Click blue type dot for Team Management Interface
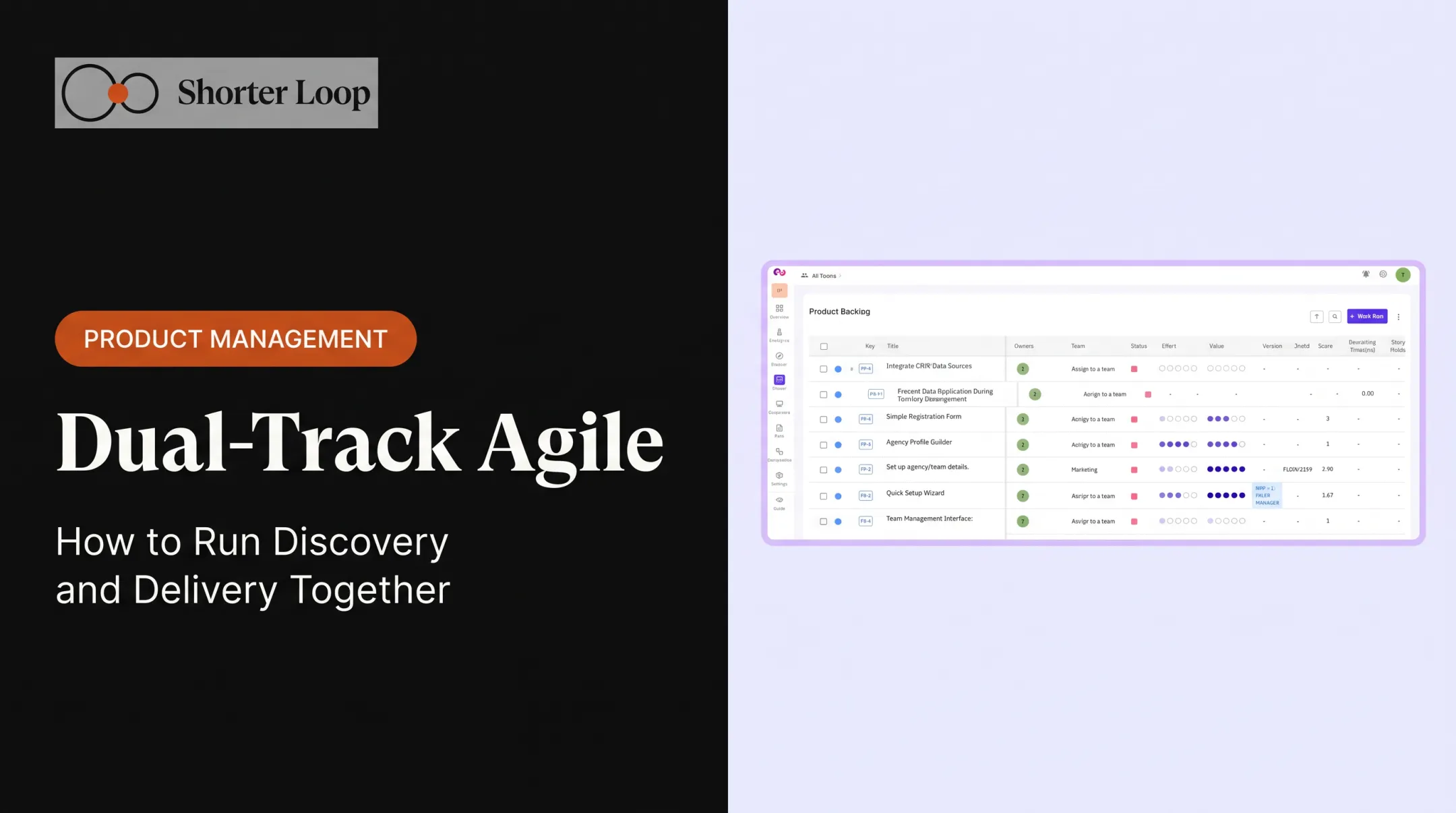Image resolution: width=1456 pixels, height=813 pixels. click(x=838, y=522)
